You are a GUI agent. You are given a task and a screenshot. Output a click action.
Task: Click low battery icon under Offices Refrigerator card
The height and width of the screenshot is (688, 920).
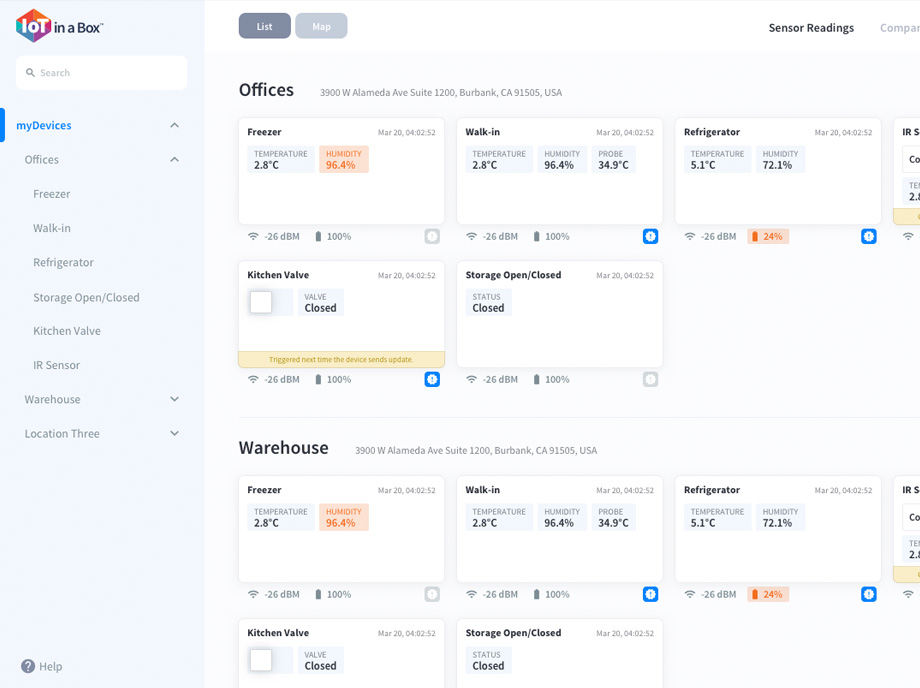[755, 236]
